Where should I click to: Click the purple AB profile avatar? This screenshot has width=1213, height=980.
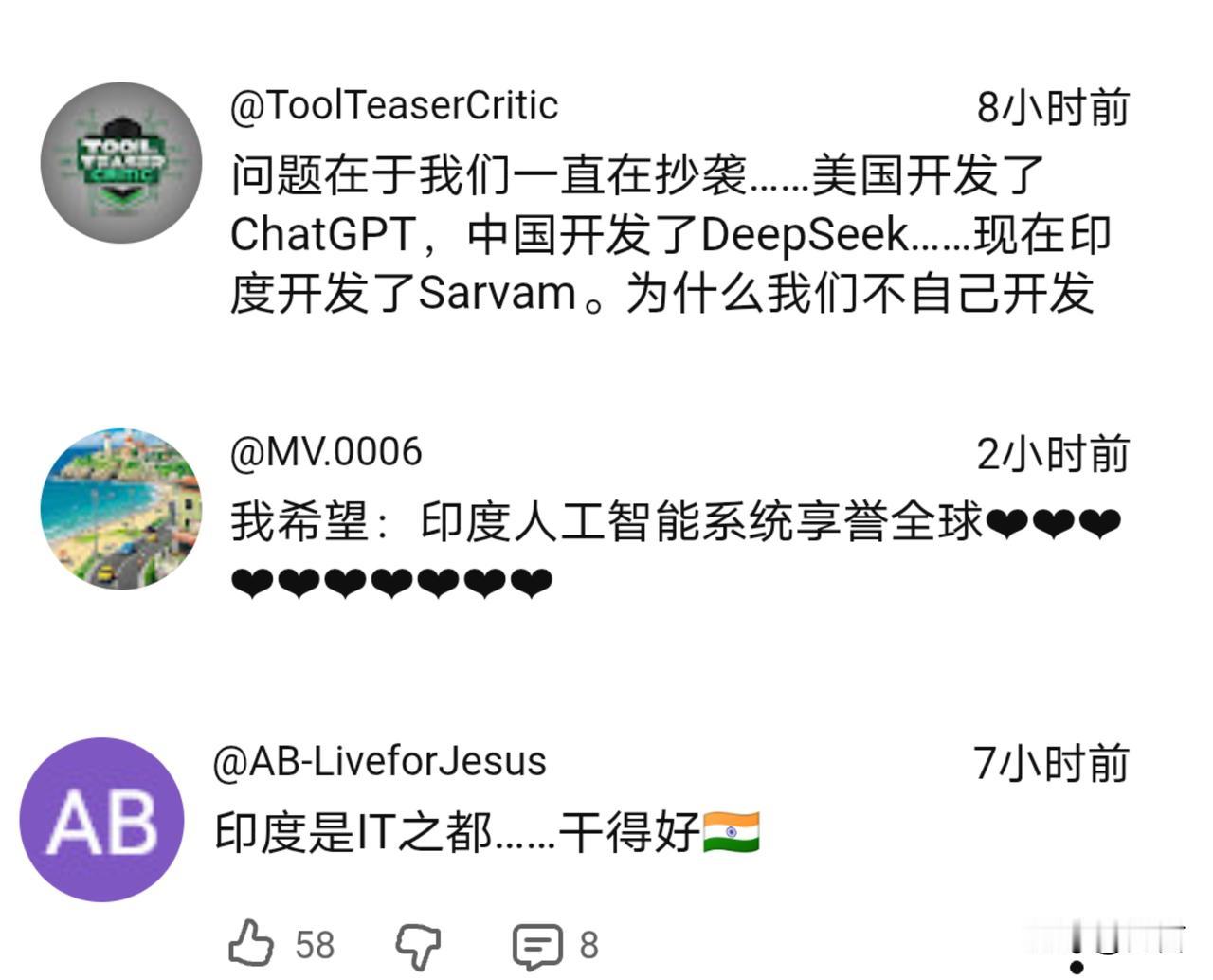tap(101, 820)
